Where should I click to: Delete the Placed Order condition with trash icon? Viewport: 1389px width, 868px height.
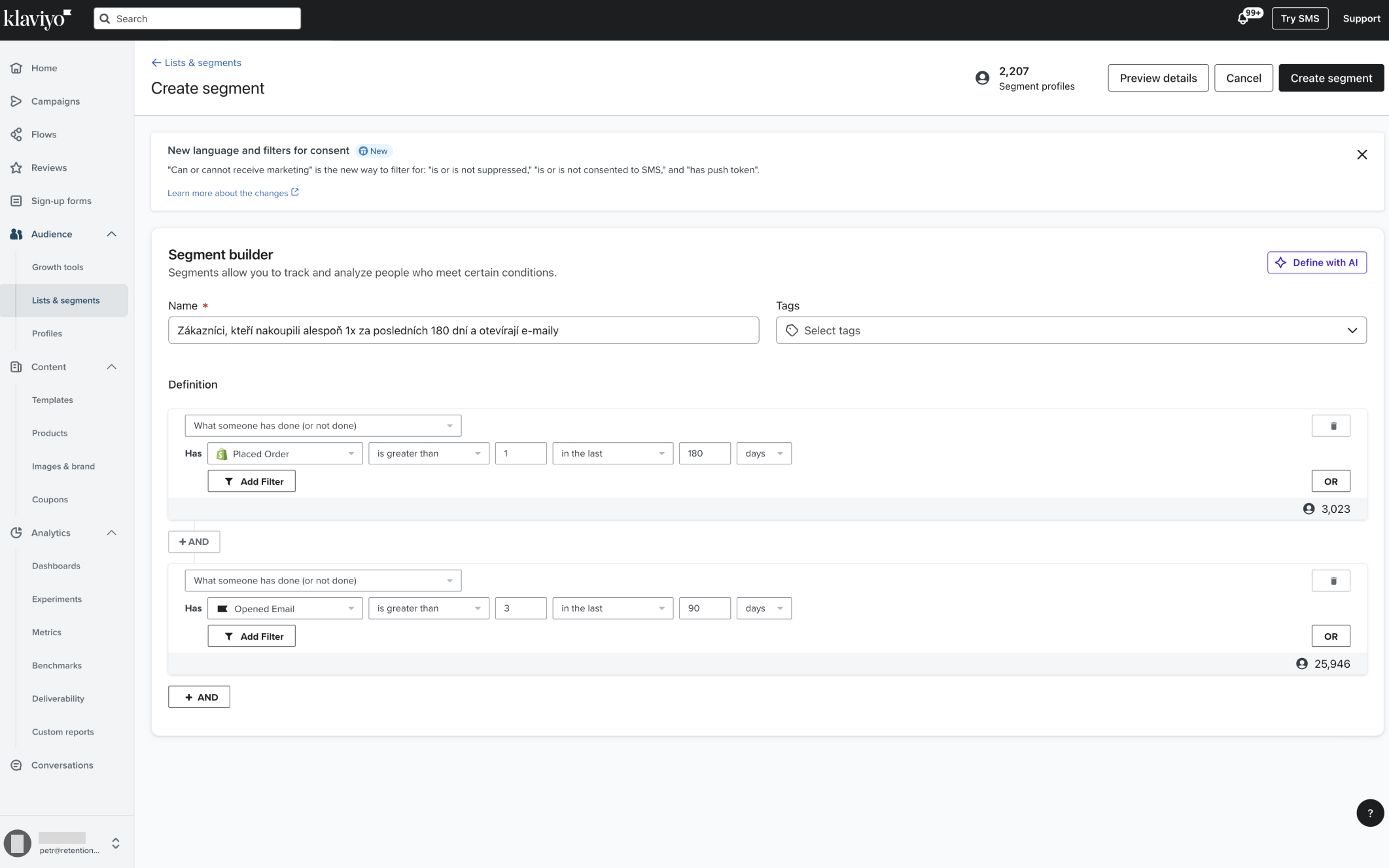pos(1331,426)
